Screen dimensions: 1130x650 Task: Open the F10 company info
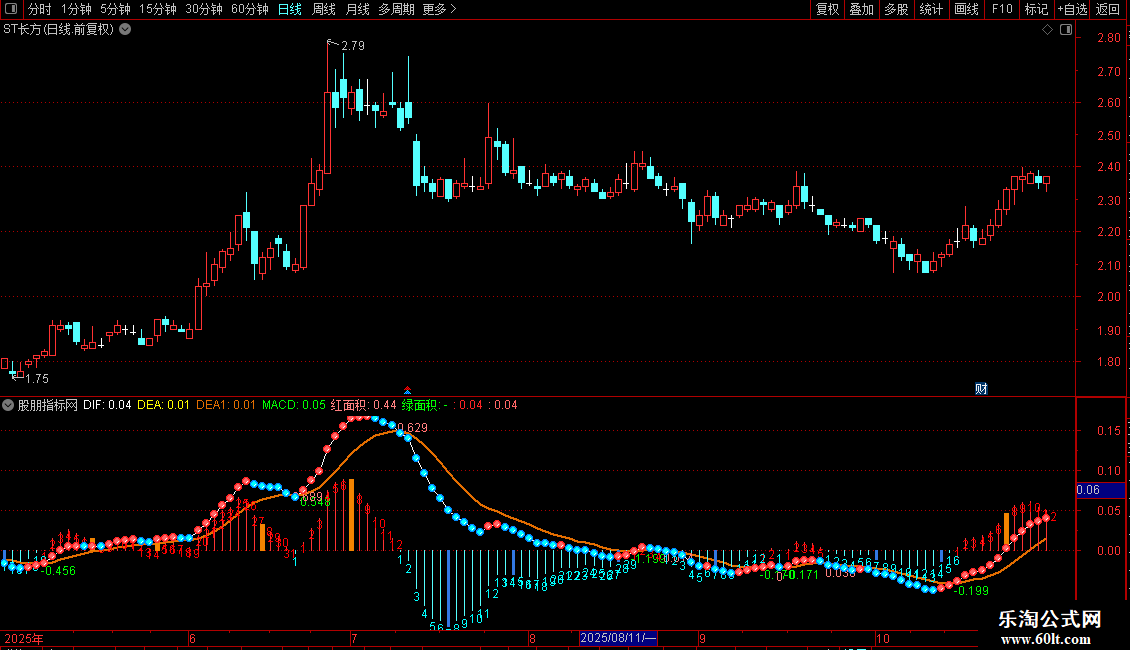(x=1002, y=9)
